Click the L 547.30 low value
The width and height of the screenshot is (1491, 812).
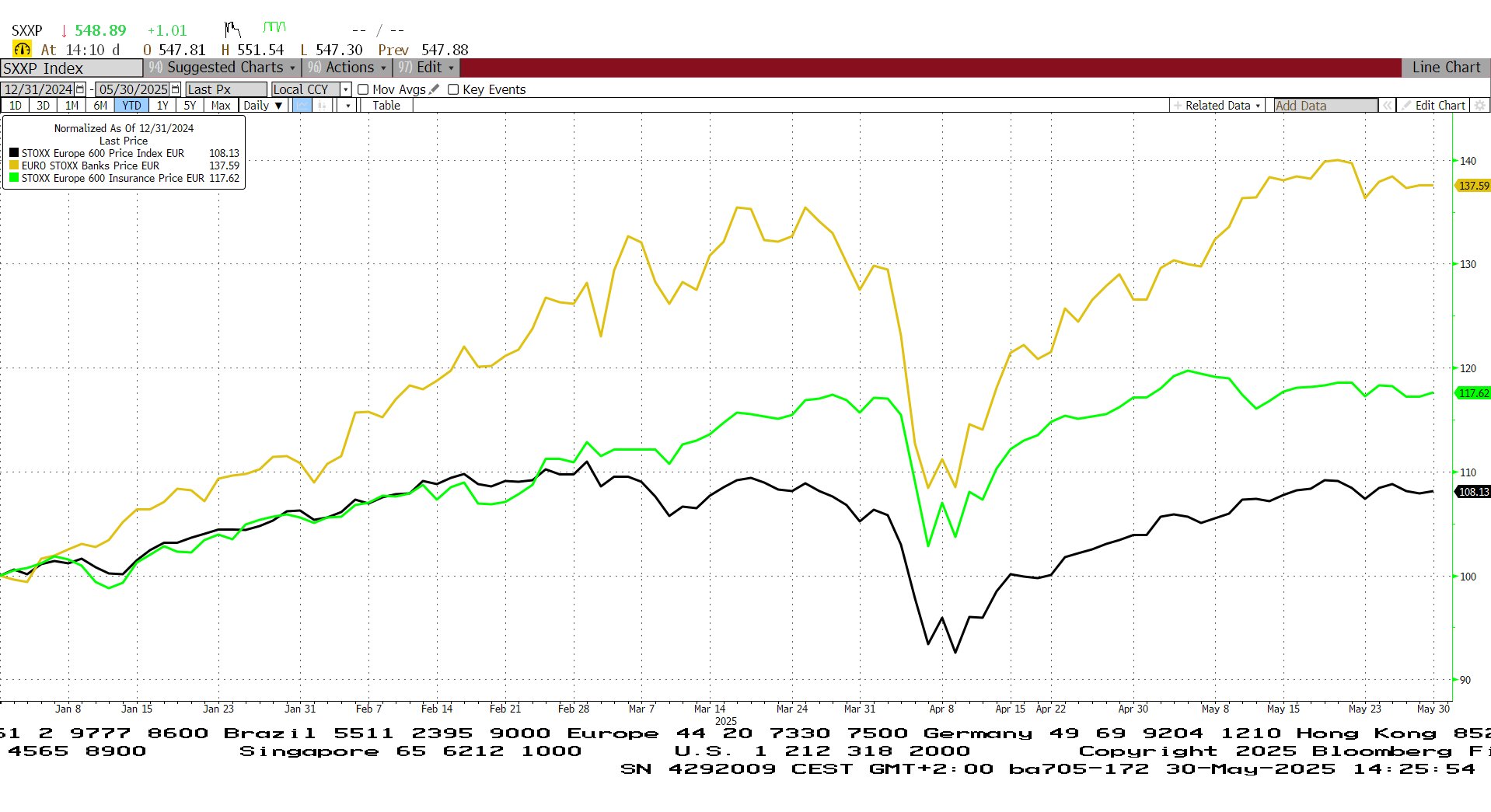(x=331, y=50)
